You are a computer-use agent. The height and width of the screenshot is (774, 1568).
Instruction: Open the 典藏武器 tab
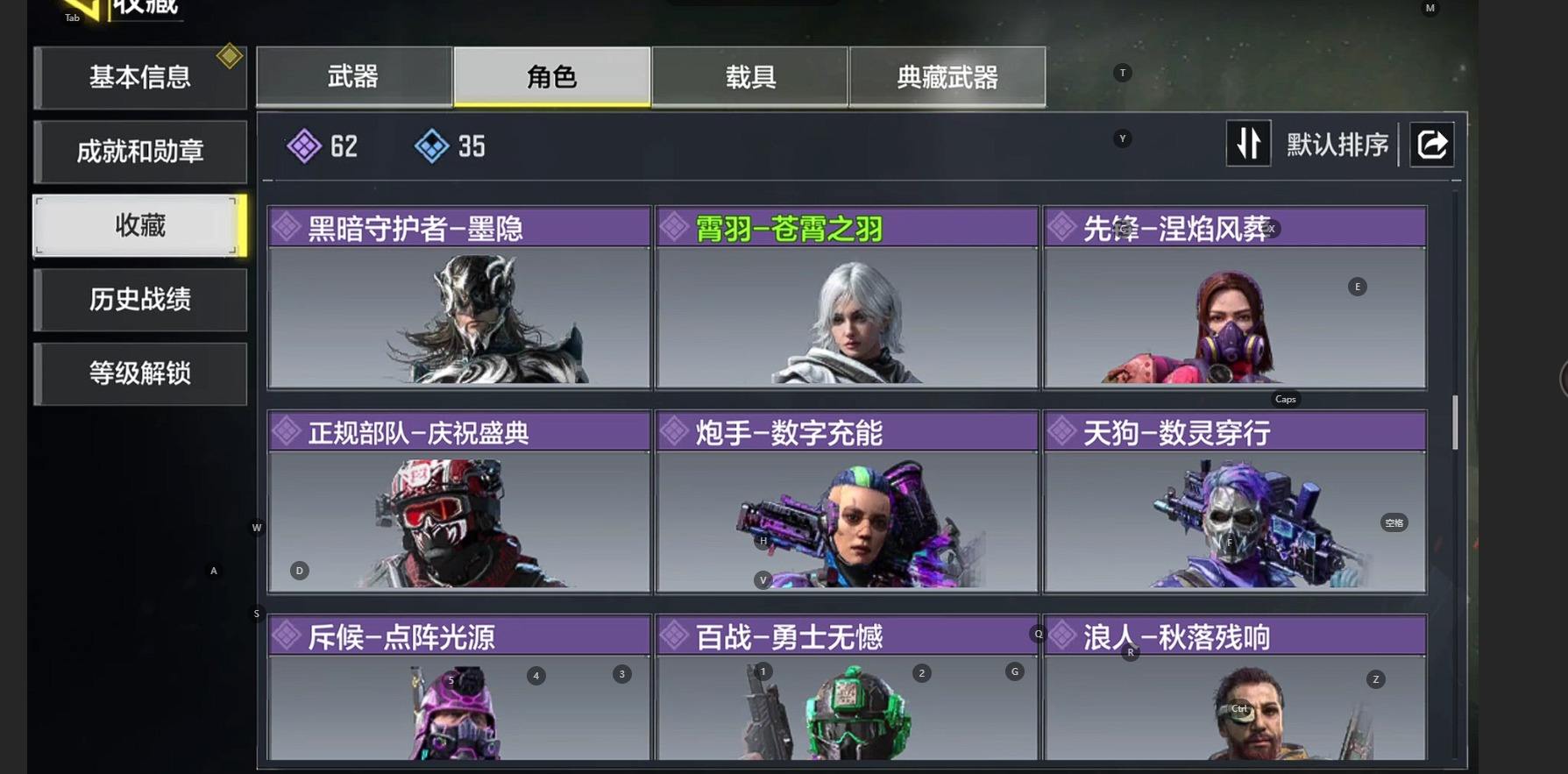tap(947, 77)
